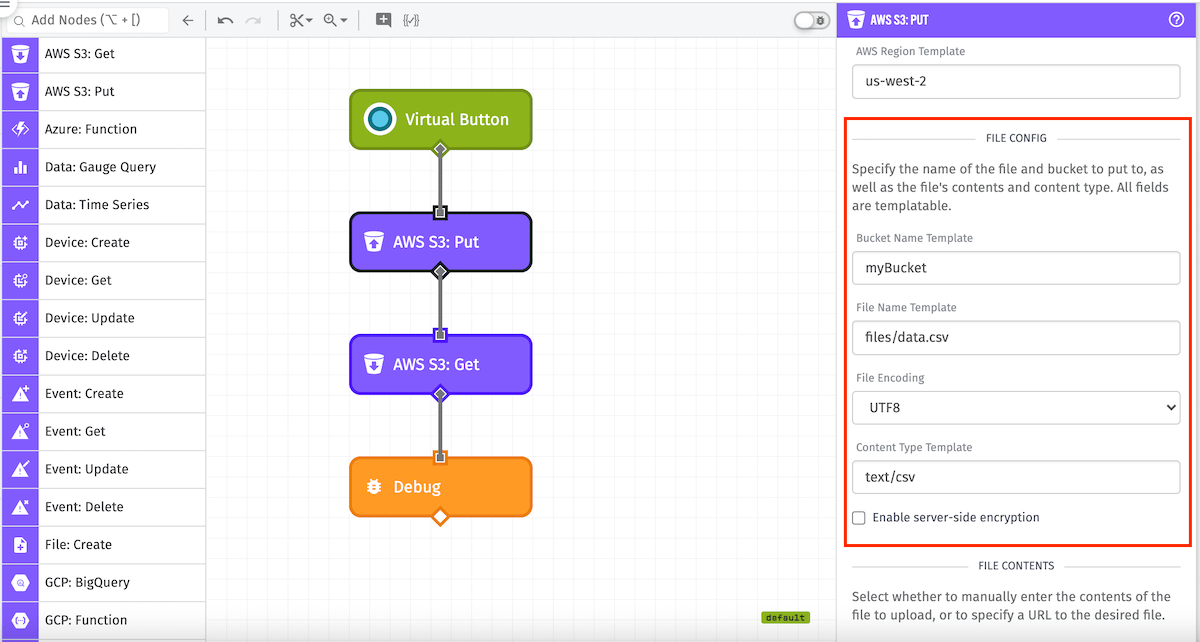Collapse the node palette with the back arrow
The height and width of the screenshot is (642, 1200).
[x=188, y=20]
